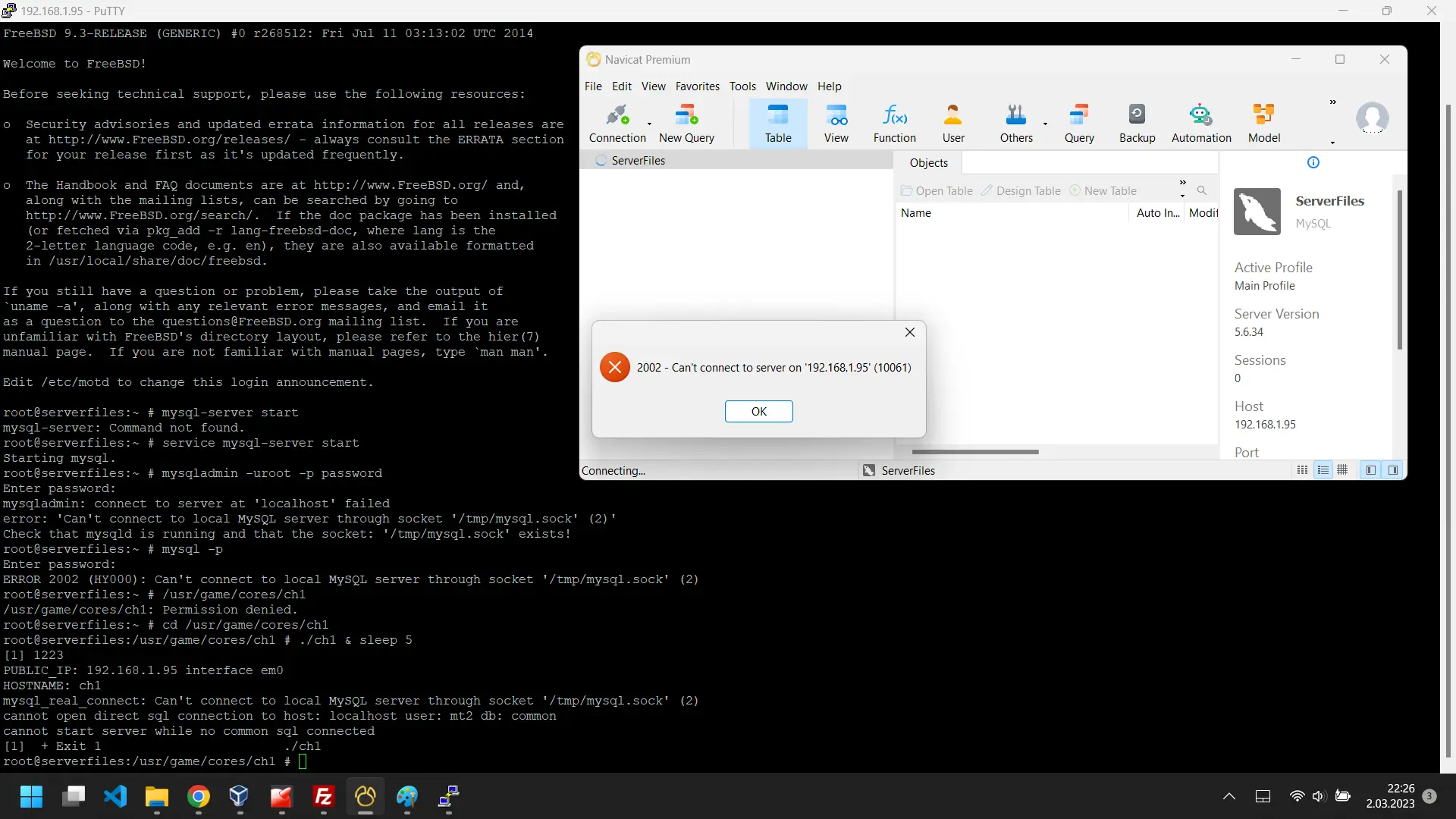Click the Navicat user avatar icon

pos(1372,118)
